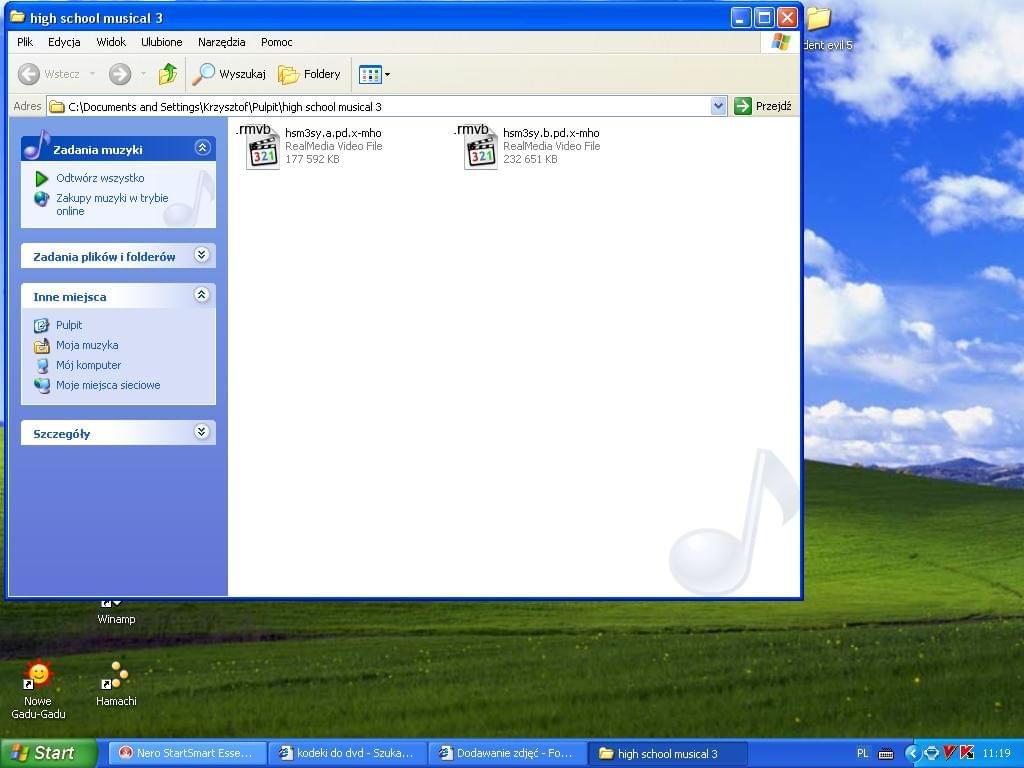Switch to Dodawanie zdjęć taskbar window
Screen dimensions: 1024x768
pos(507,753)
